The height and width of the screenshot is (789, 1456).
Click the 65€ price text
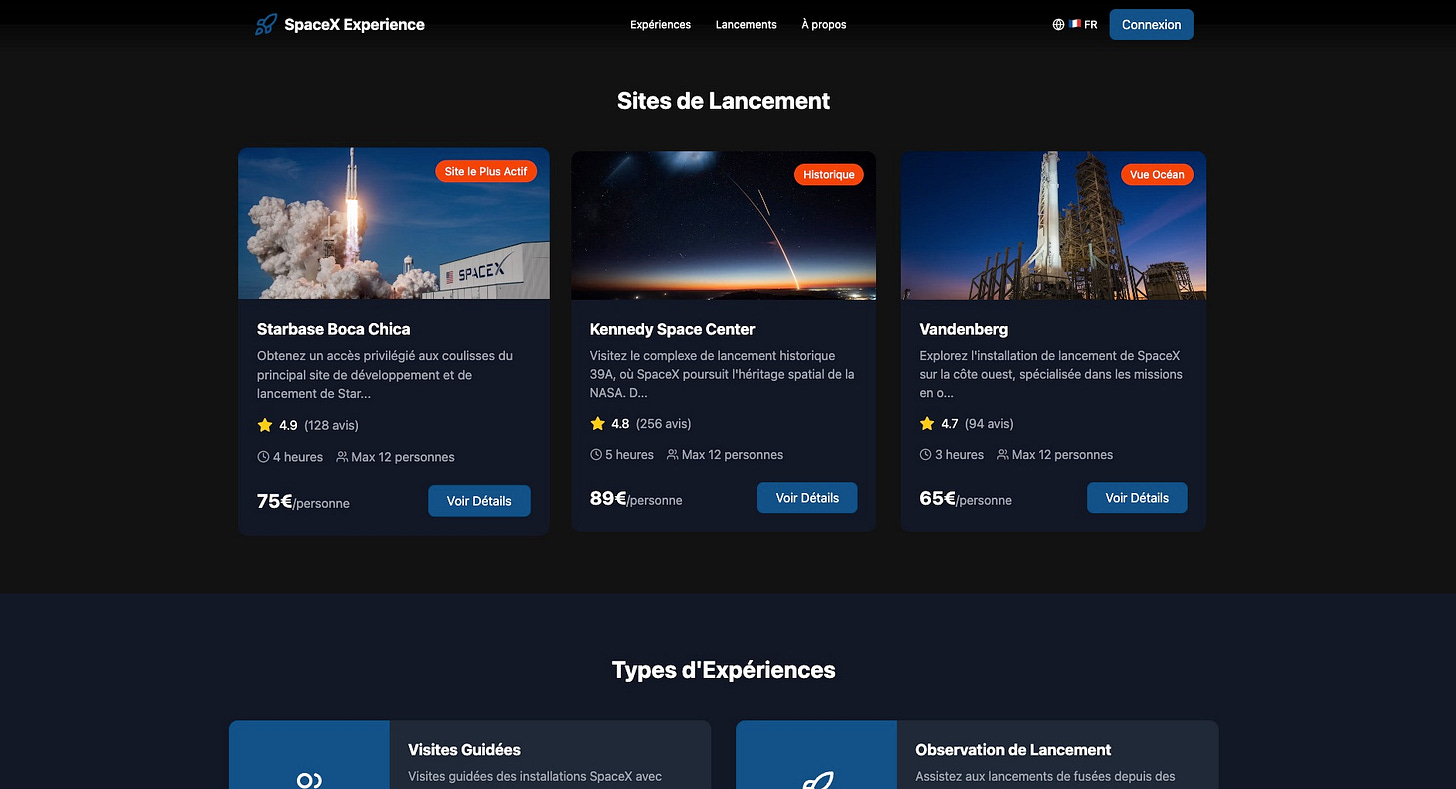click(x=938, y=498)
